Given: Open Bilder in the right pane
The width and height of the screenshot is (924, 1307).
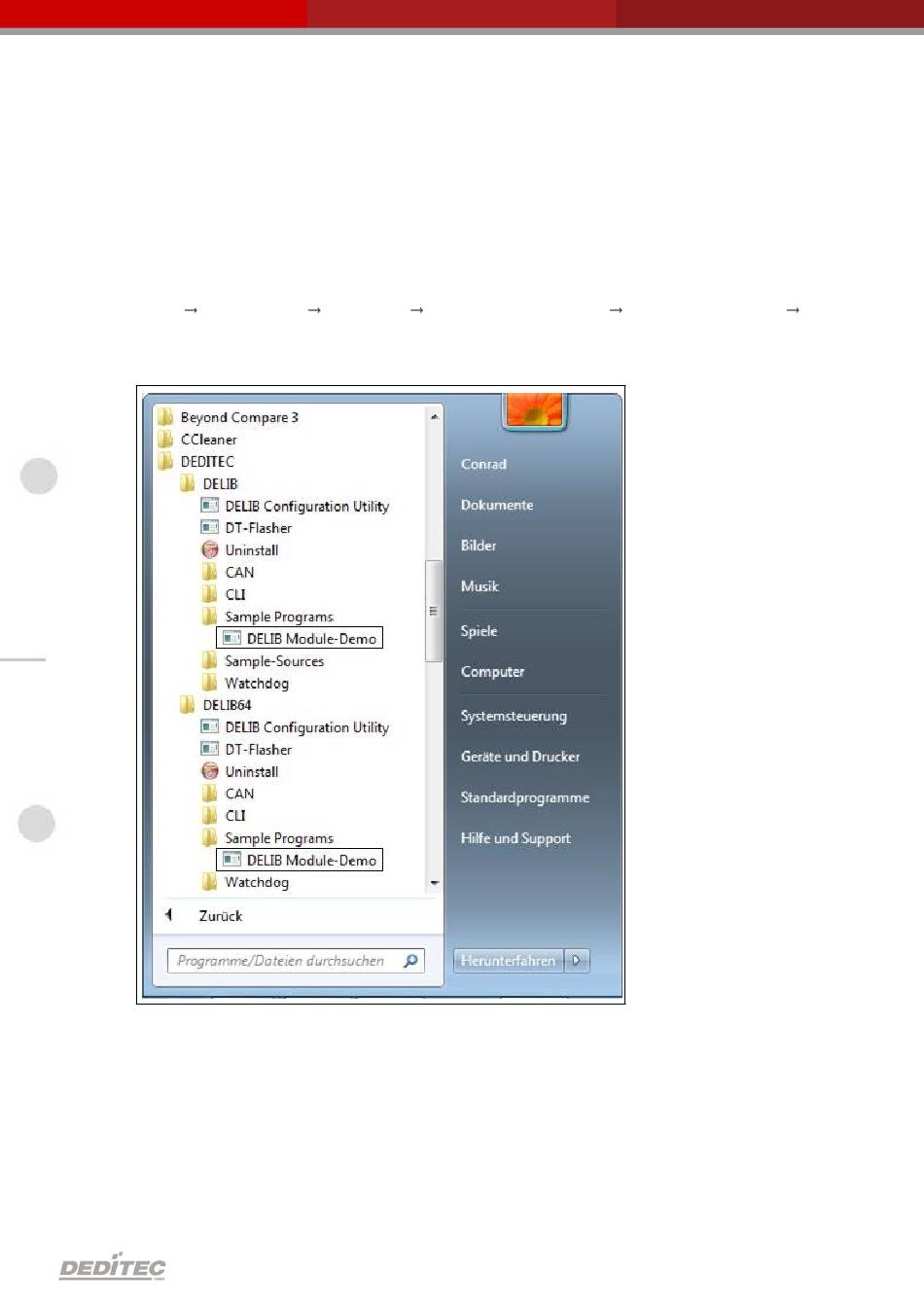Looking at the screenshot, I should [479, 546].
